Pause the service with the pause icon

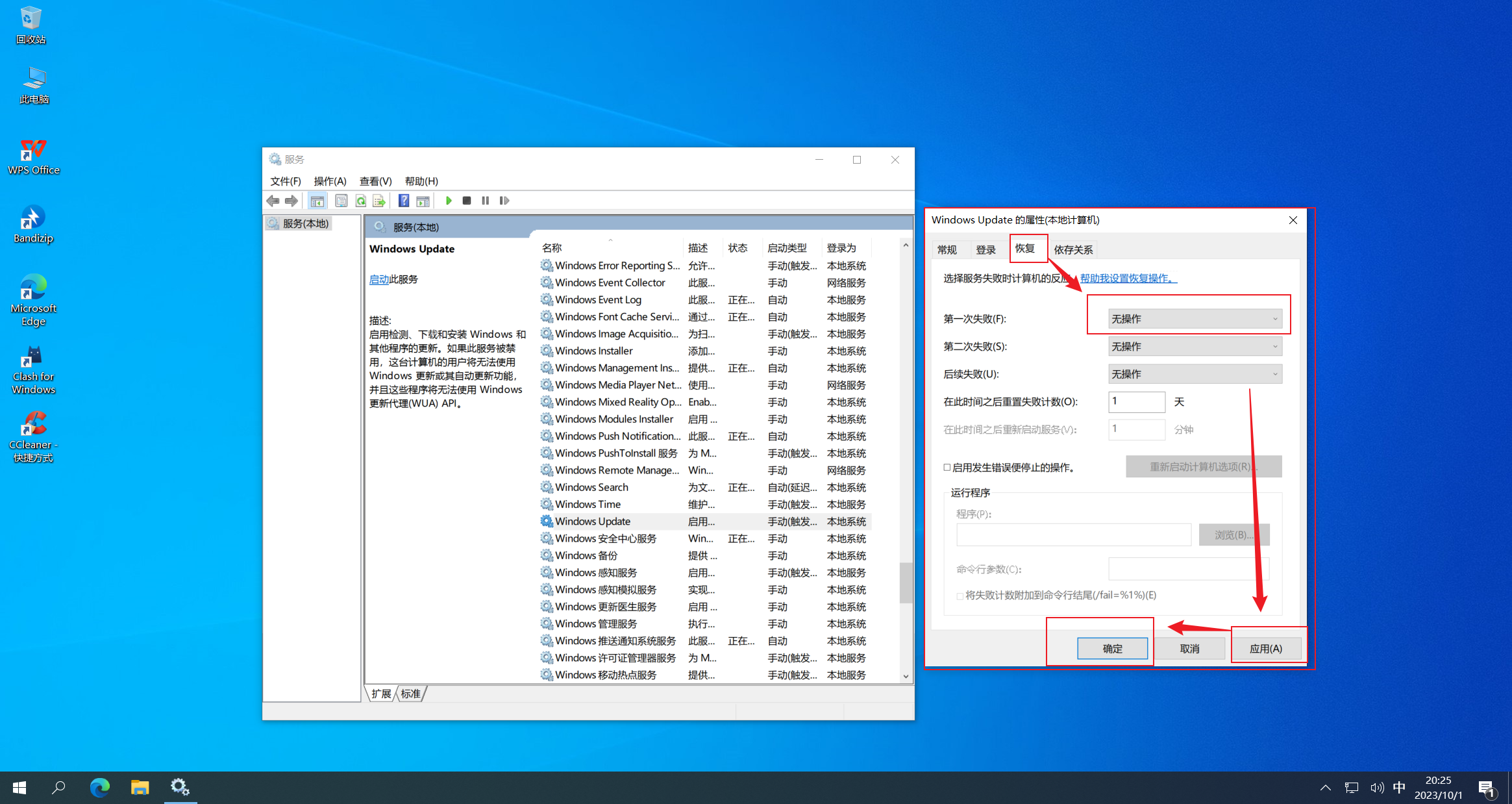coord(485,201)
